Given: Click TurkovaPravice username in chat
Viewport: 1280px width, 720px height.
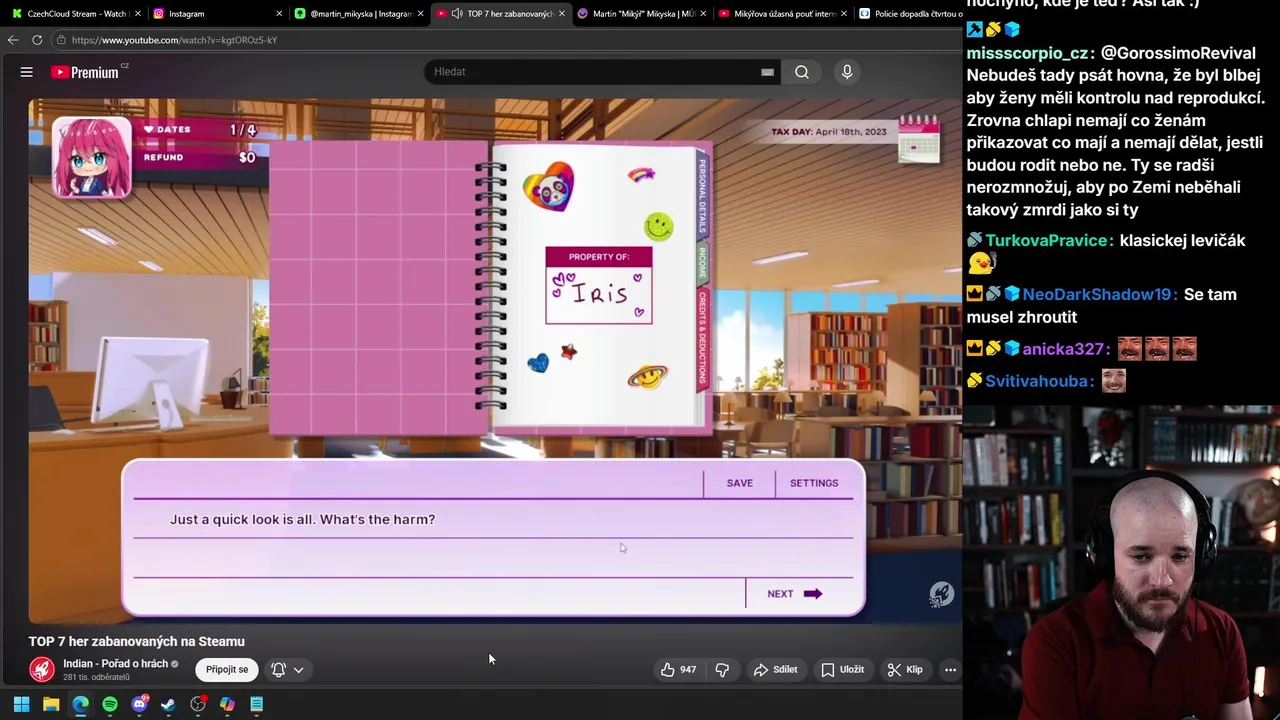Looking at the screenshot, I should click(x=1049, y=240).
